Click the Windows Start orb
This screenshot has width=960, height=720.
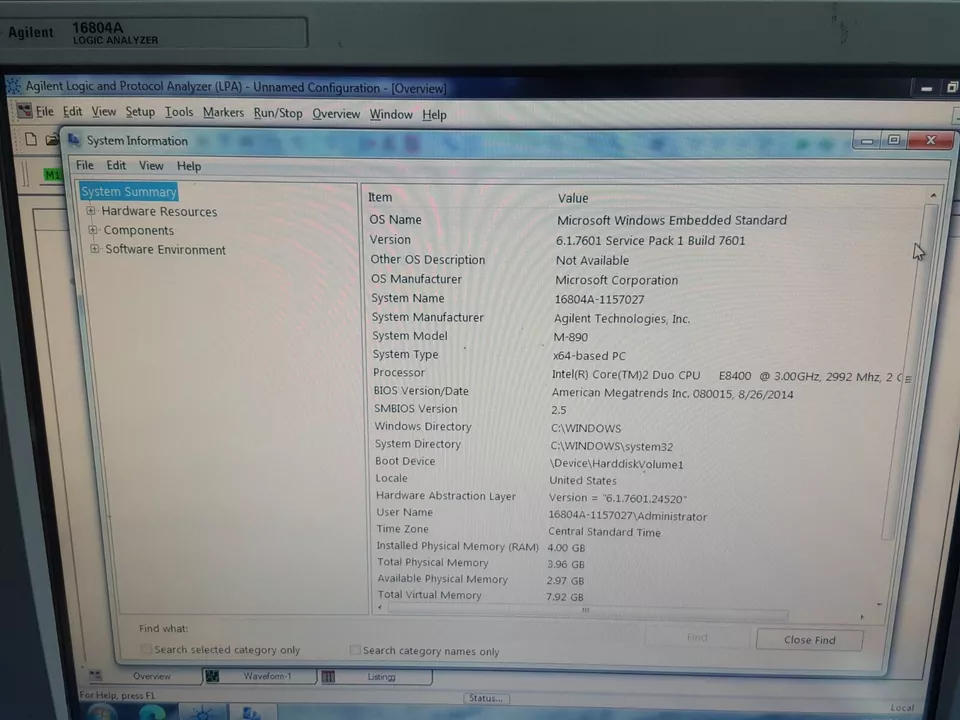coord(101,712)
